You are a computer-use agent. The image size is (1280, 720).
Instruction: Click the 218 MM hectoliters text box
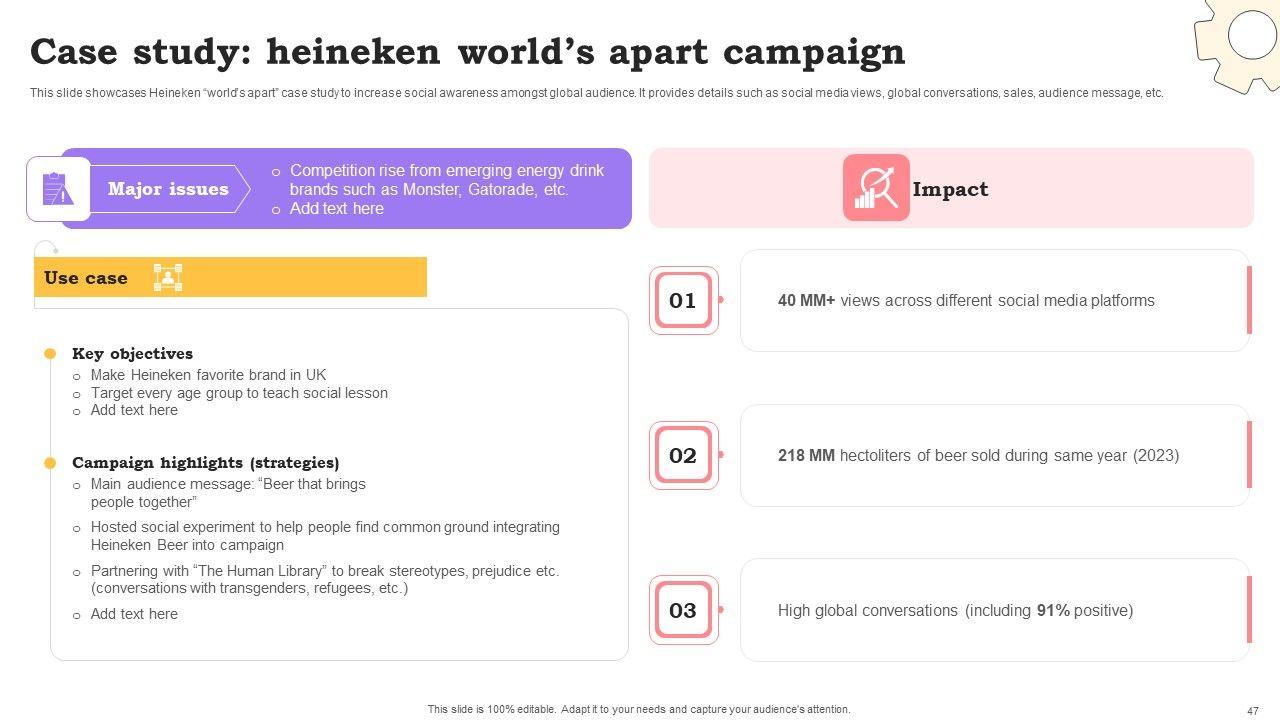(978, 456)
